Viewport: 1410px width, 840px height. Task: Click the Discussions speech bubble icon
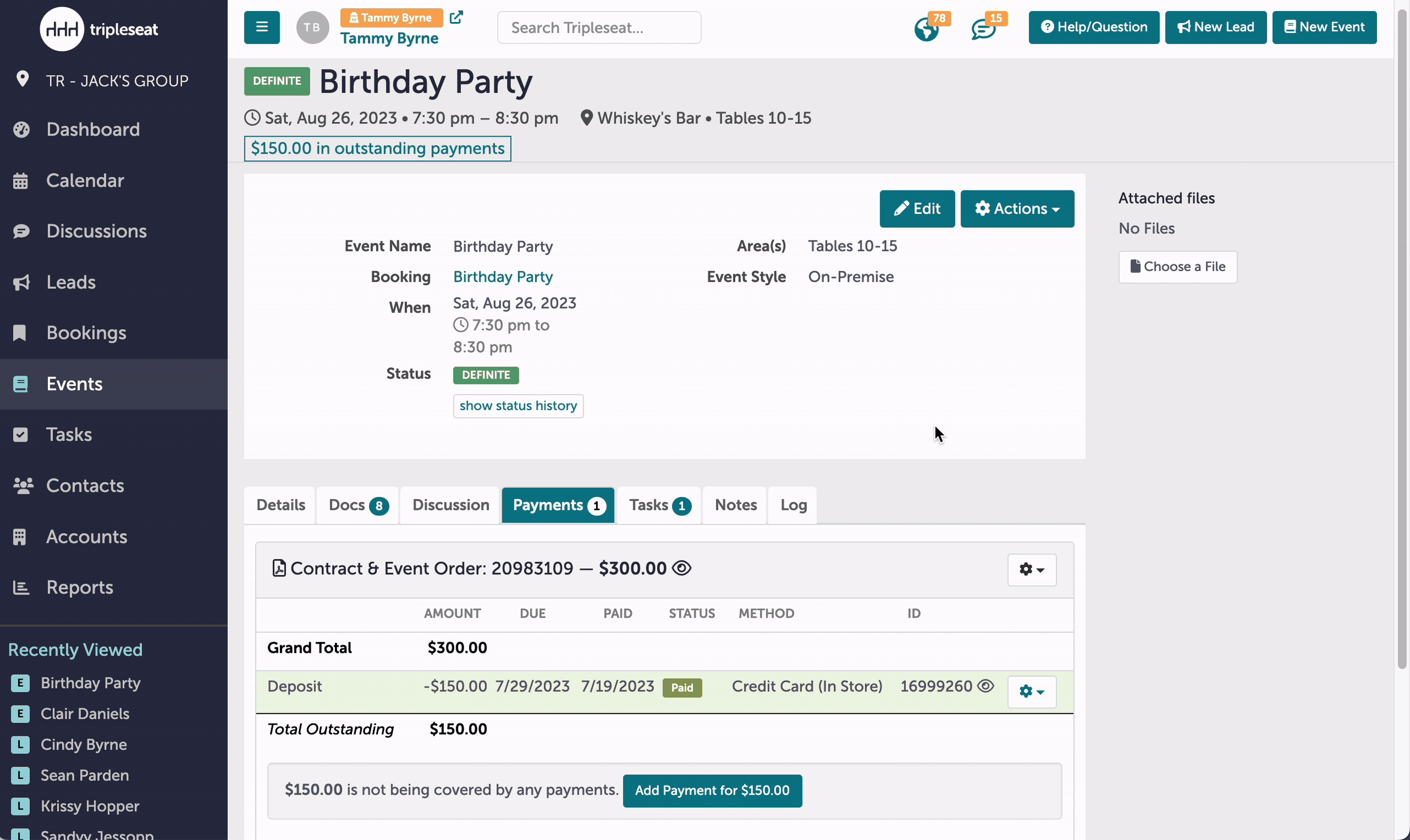click(x=21, y=231)
